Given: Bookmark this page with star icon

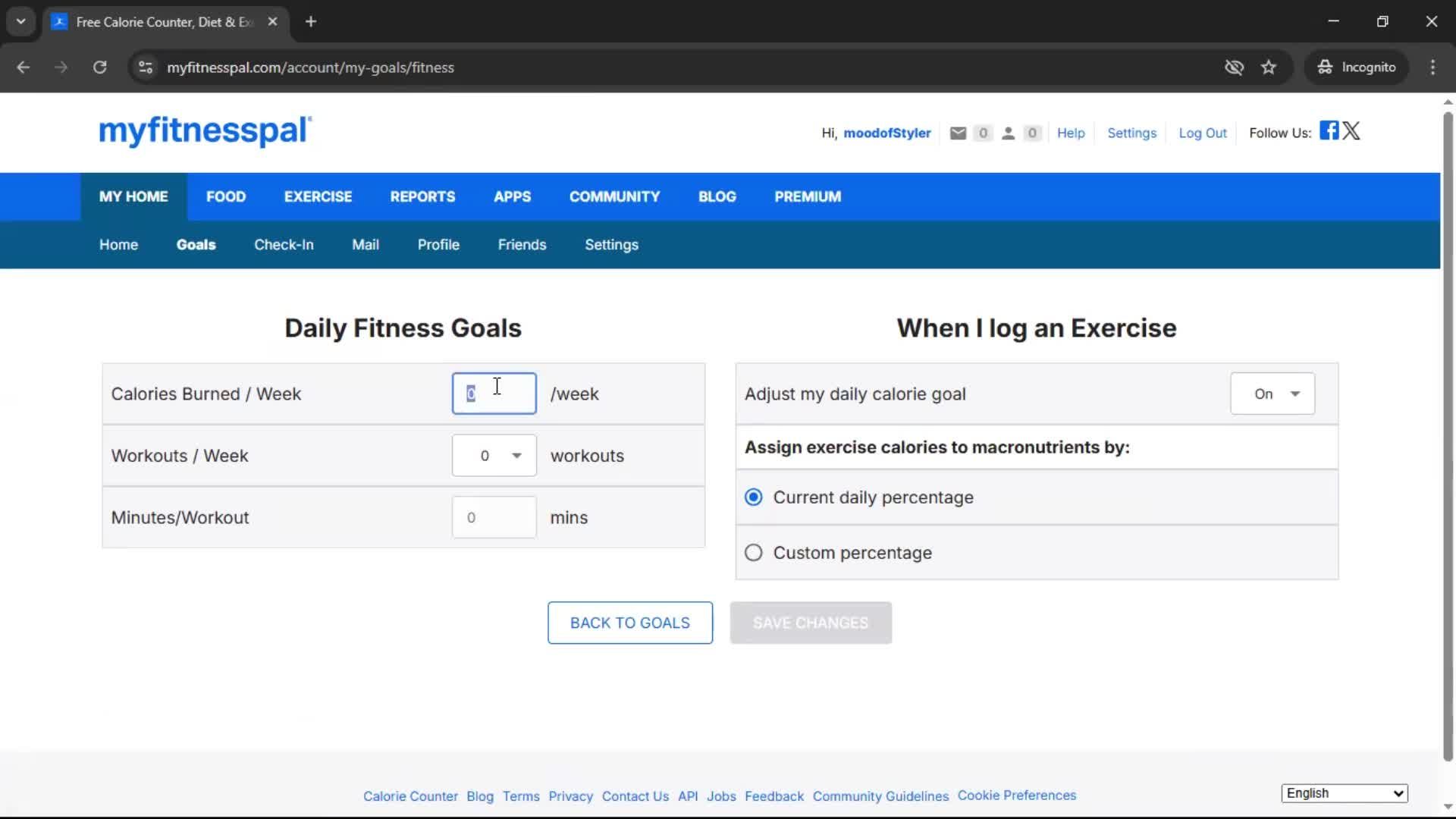Looking at the screenshot, I should [x=1269, y=67].
